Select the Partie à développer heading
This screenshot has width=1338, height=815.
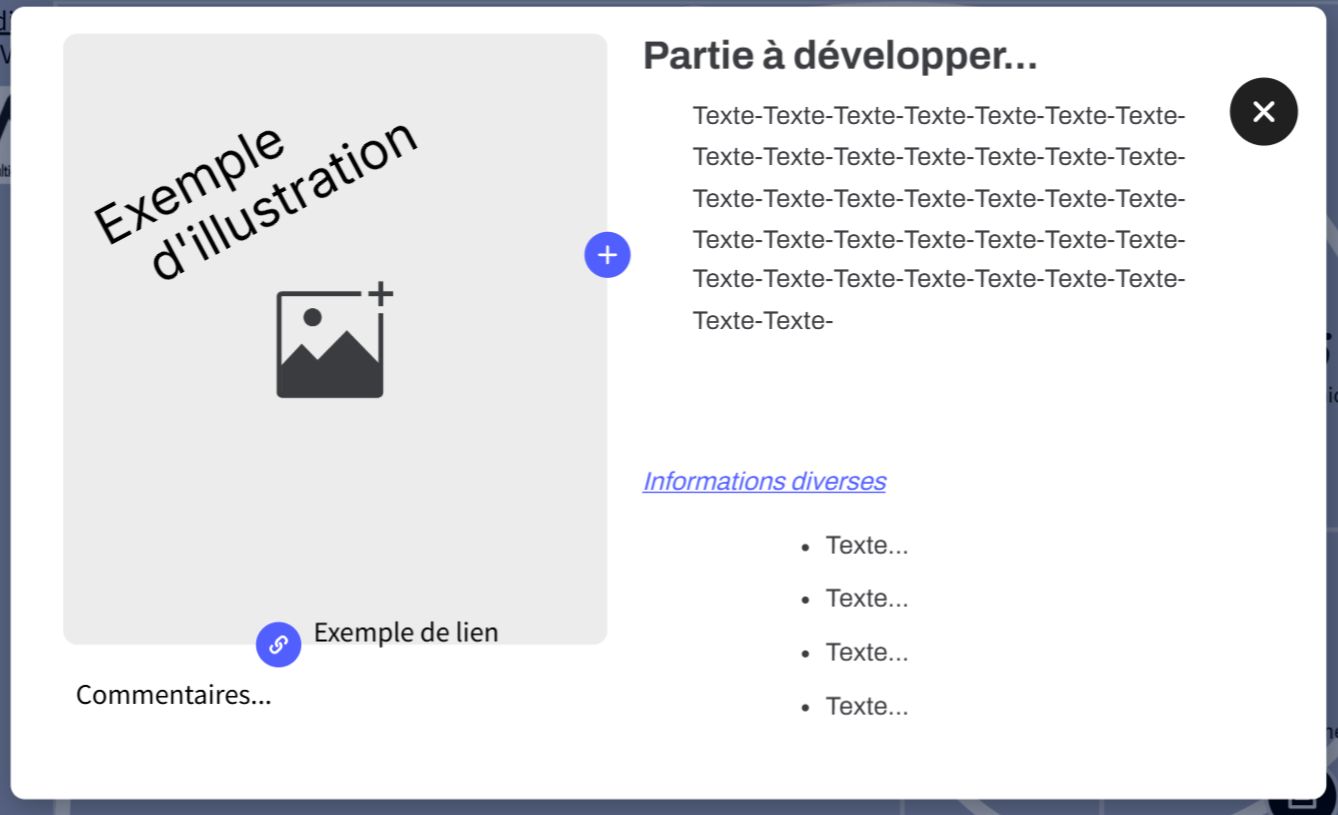click(x=839, y=56)
